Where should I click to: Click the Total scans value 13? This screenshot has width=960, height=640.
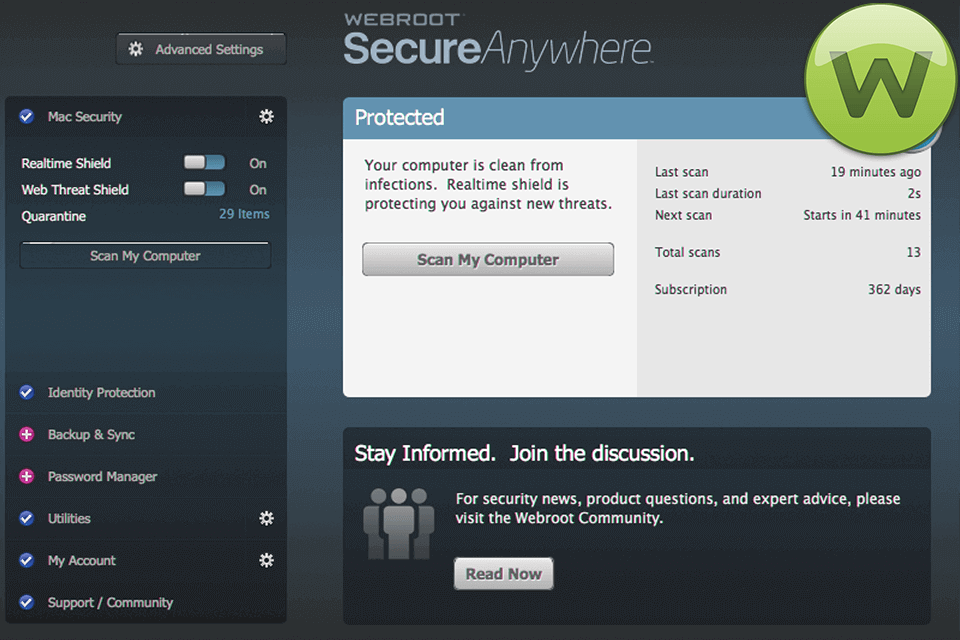[913, 252]
